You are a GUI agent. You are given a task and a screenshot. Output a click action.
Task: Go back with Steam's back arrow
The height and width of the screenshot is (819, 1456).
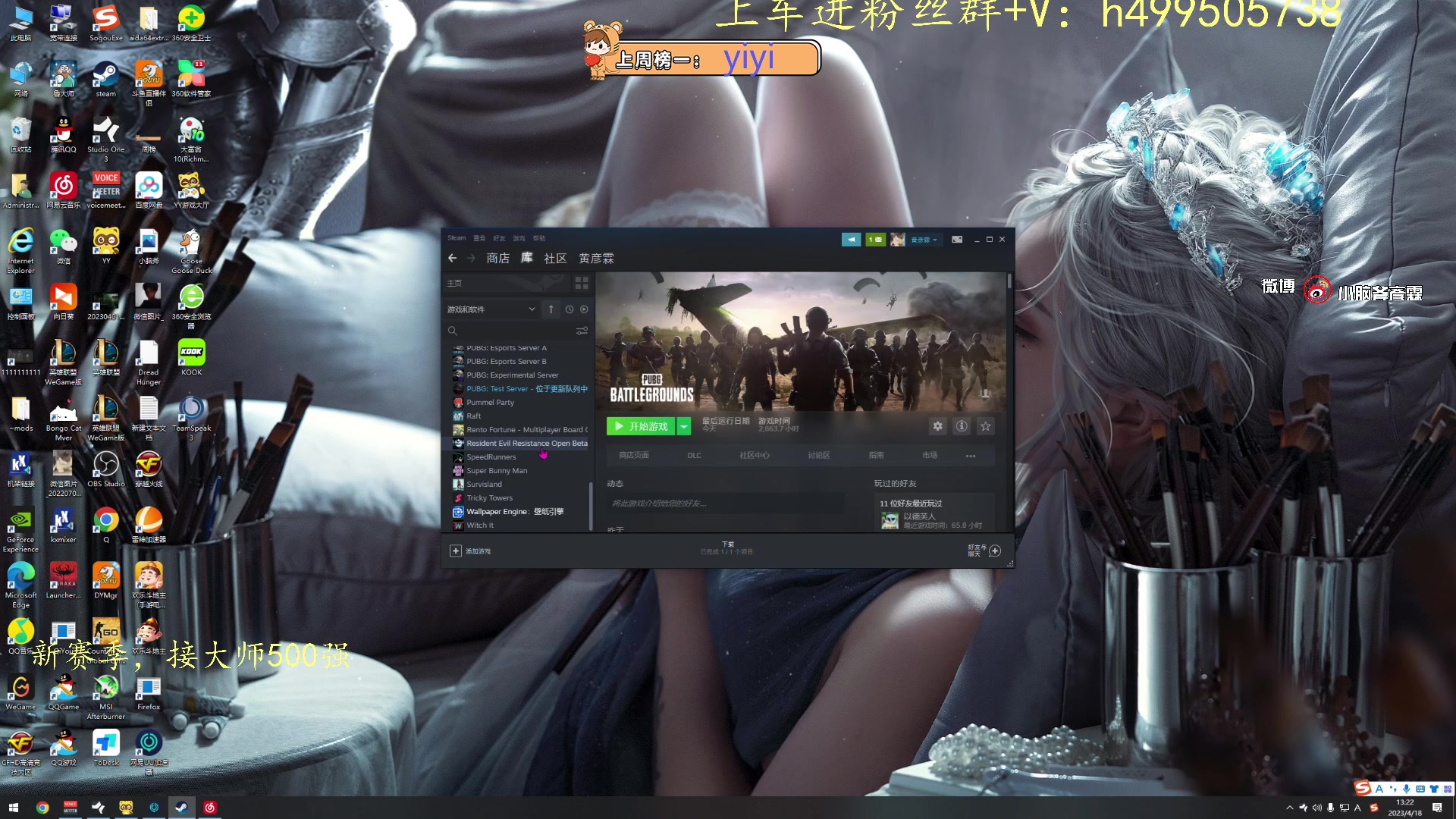pos(453,259)
